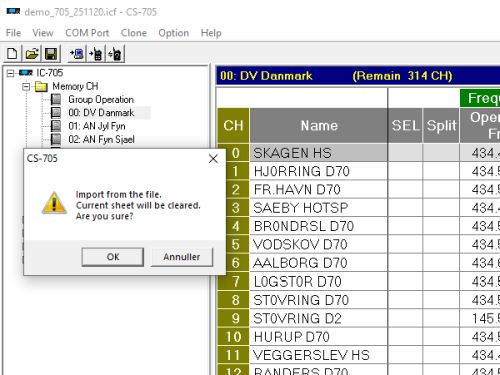Click the Clone read to PC icon
The width and height of the screenshot is (500, 375).
tap(77, 54)
